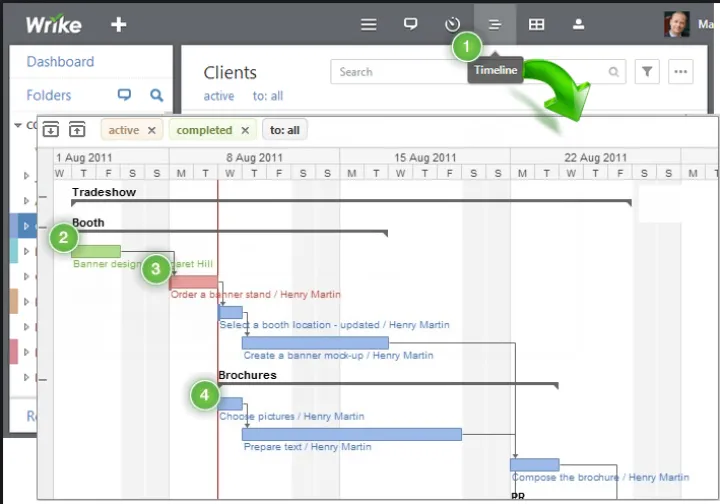720x504 pixels.
Task: Remove the active filter tag
Action: [152, 130]
